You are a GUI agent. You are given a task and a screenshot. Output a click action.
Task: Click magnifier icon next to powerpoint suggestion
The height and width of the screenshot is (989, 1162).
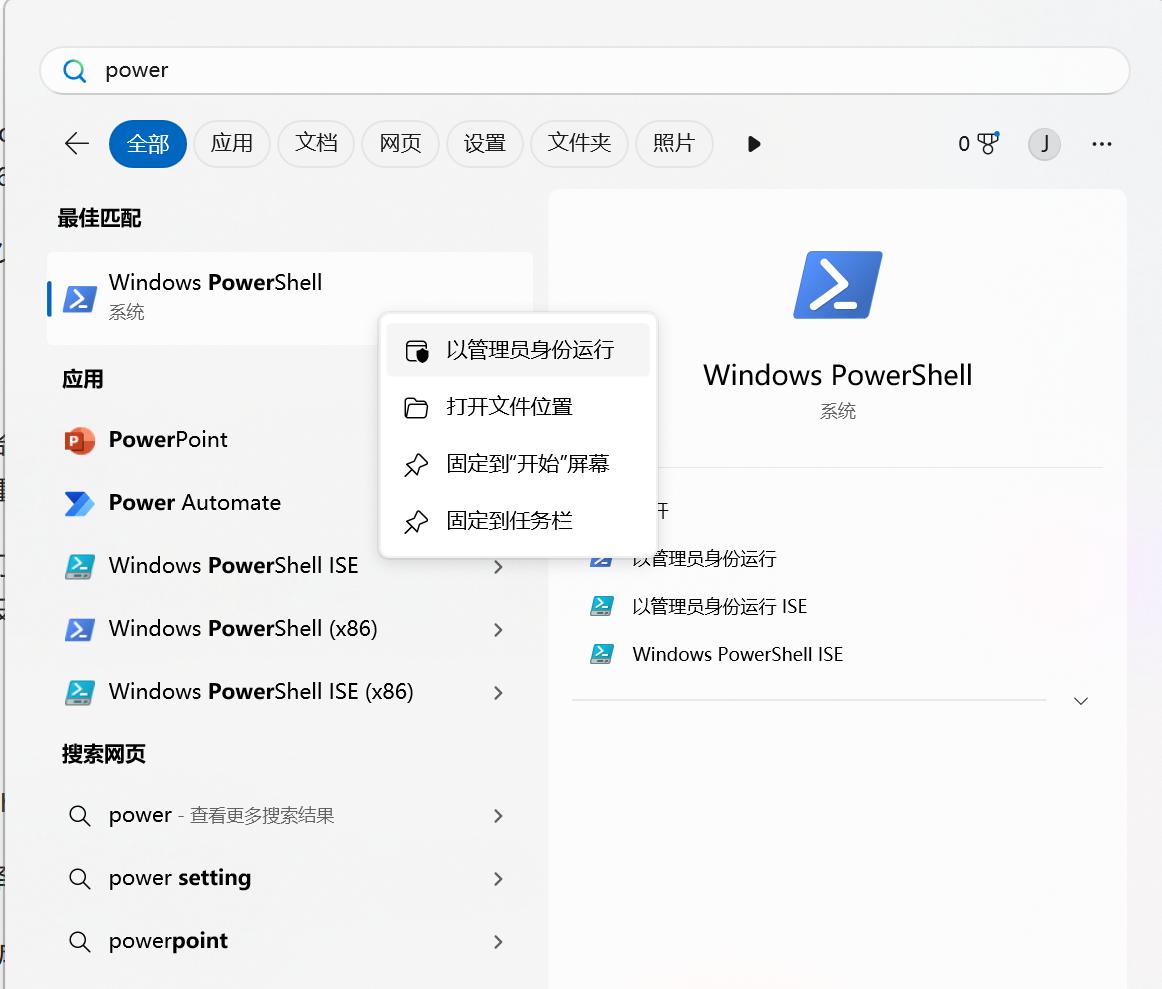point(79,942)
